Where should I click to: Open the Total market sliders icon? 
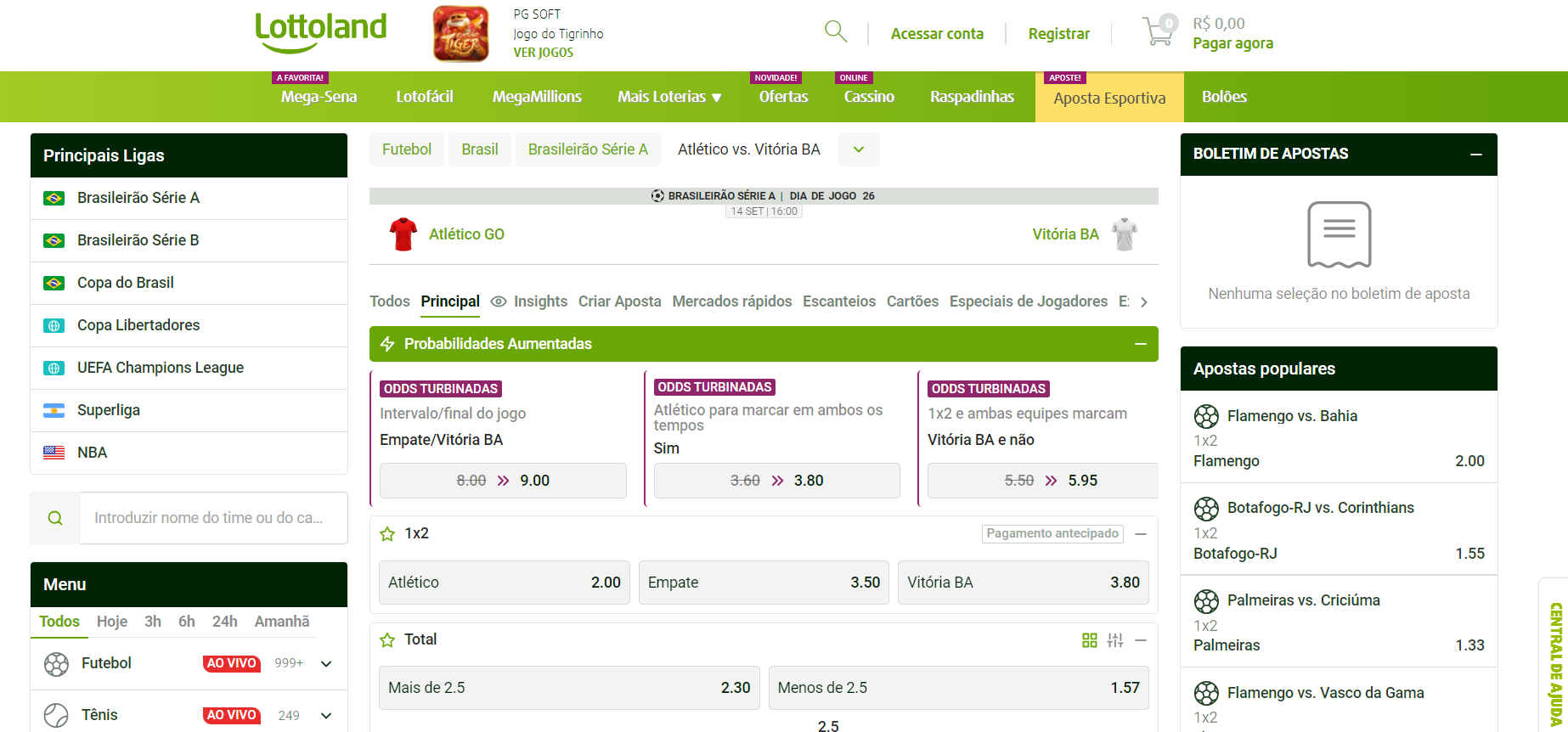click(x=1115, y=640)
